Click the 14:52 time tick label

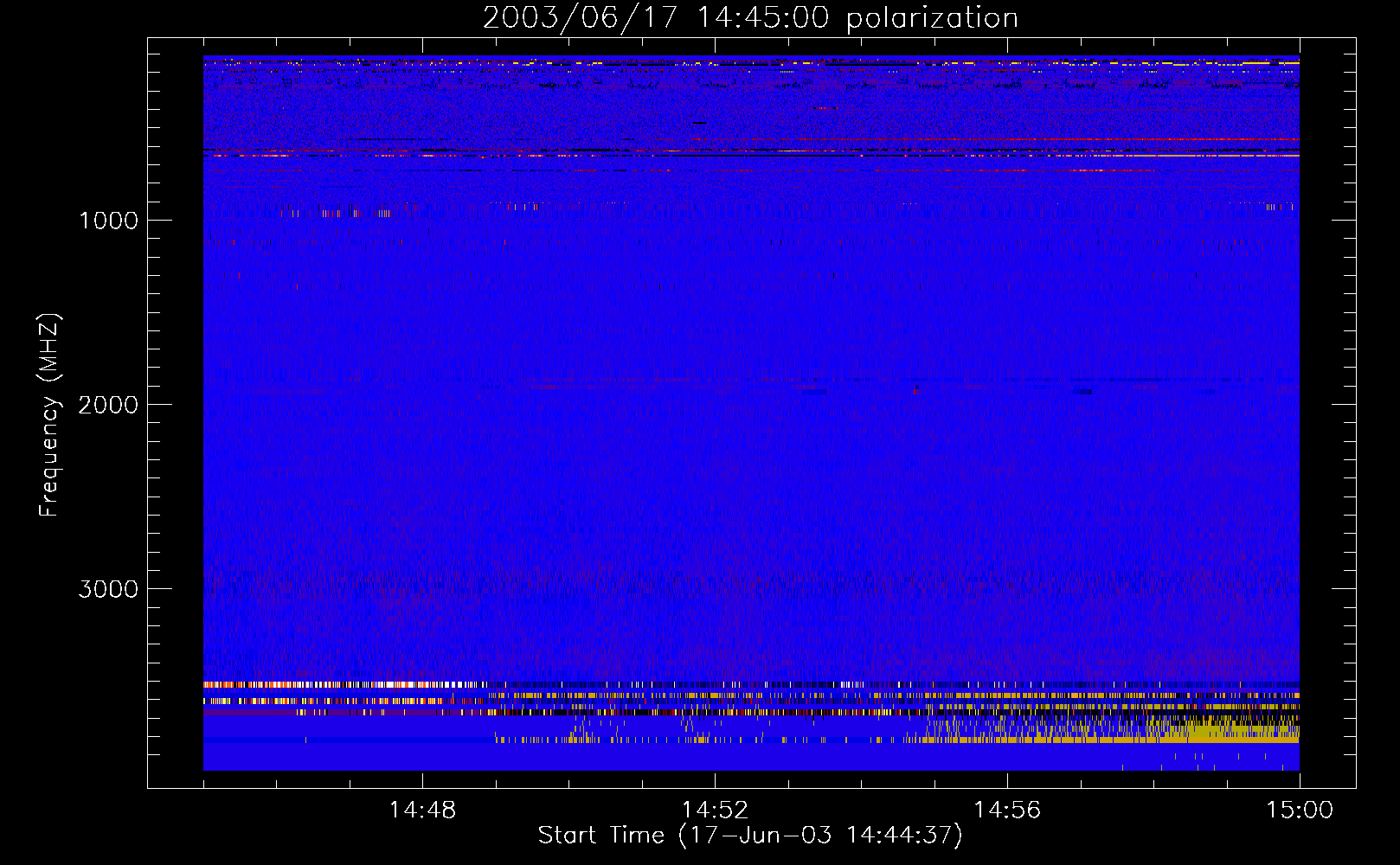pos(715,811)
